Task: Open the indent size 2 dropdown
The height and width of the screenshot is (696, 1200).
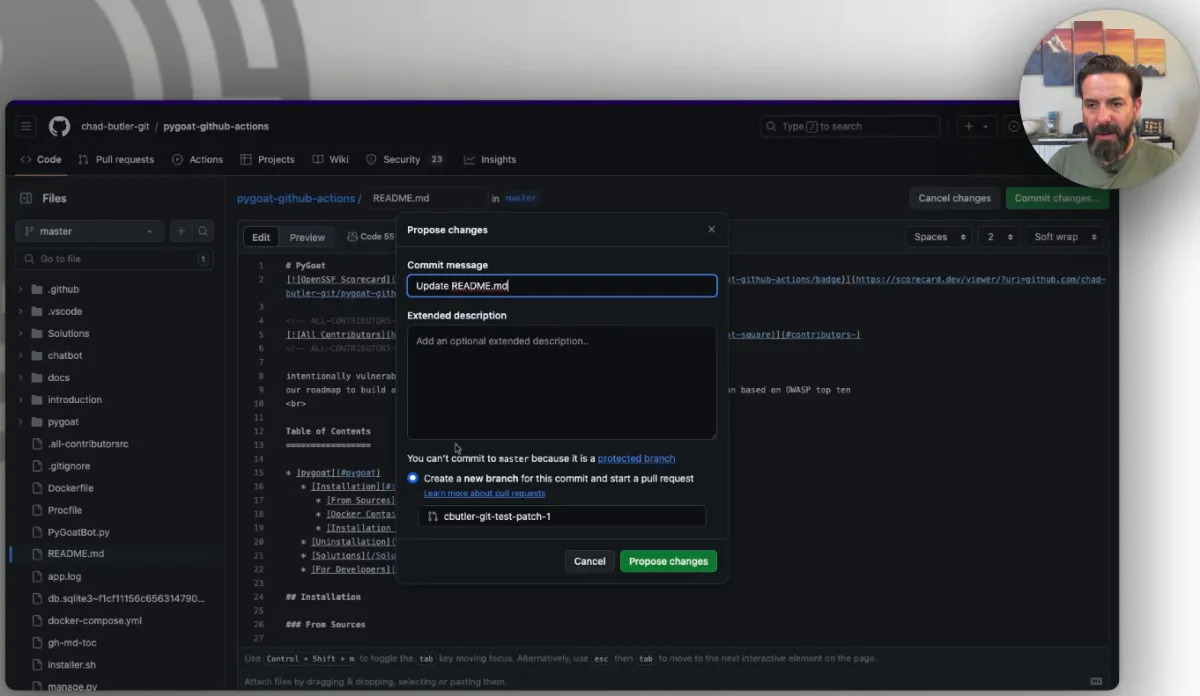Action: 997,237
